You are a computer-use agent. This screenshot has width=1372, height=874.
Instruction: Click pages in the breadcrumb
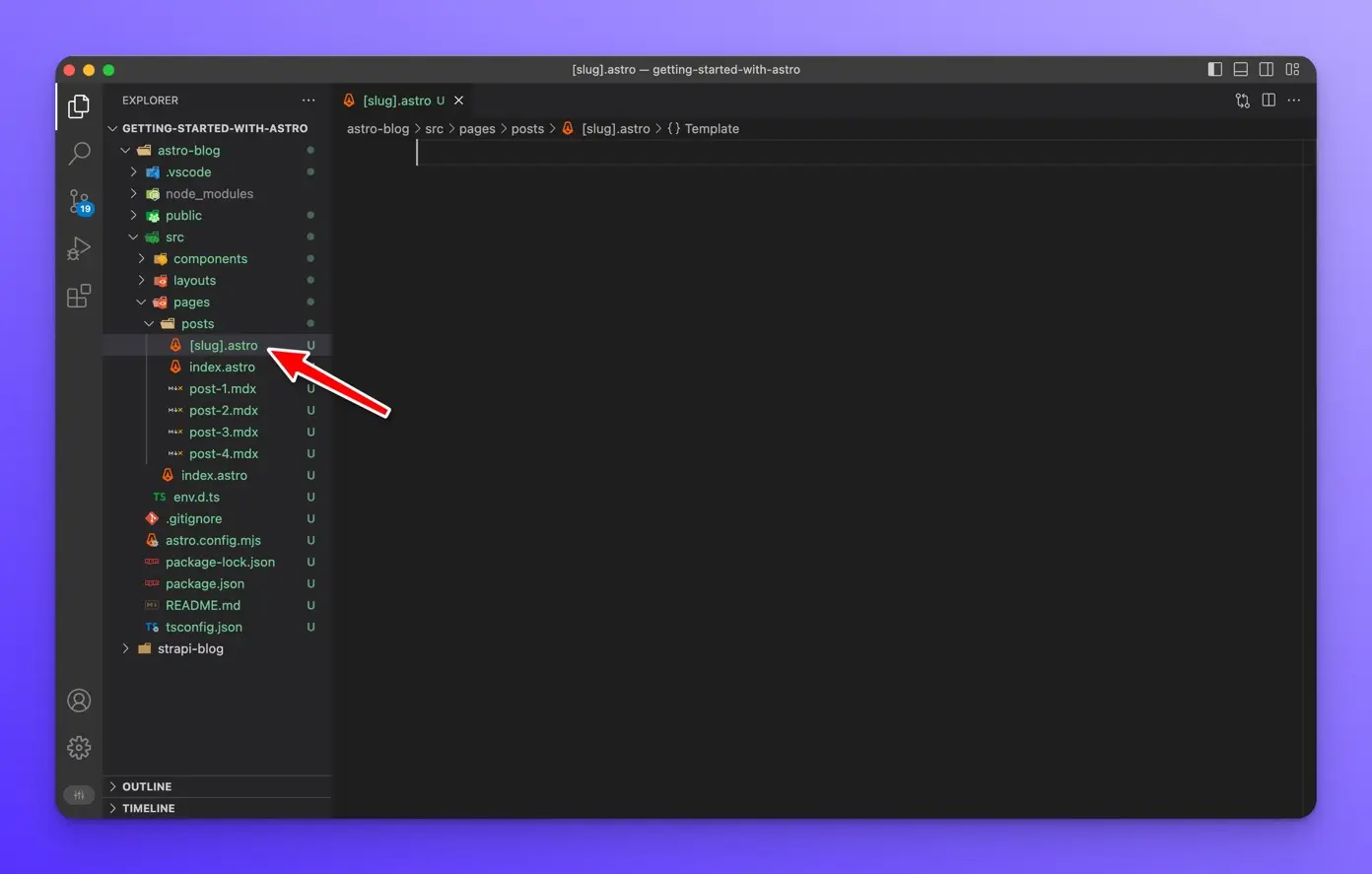click(x=477, y=129)
